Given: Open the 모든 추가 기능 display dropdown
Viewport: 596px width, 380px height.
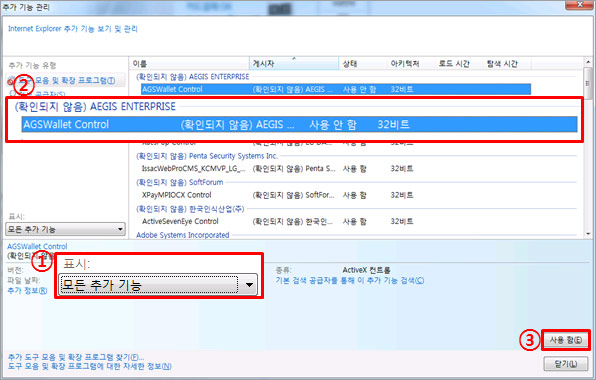Looking at the screenshot, I should [x=65, y=229].
